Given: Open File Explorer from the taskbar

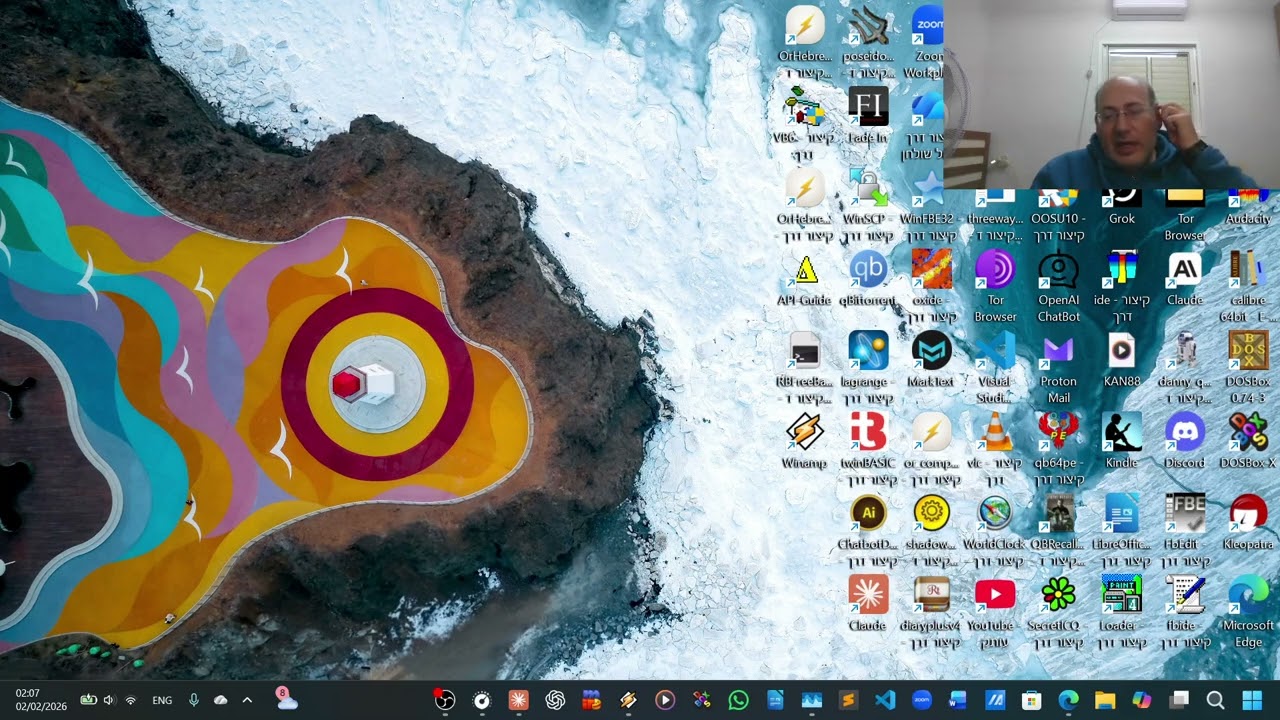Looking at the screenshot, I should (1105, 700).
